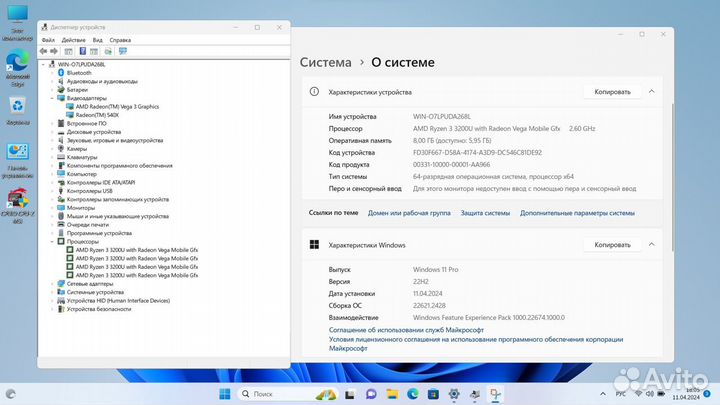
Task: Collapse the WIN-O7LPUDA268L root node
Action: [44, 64]
